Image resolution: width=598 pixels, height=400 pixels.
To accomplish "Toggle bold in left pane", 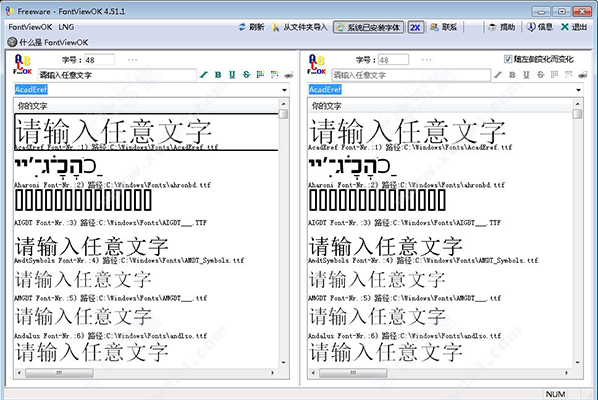I will pos(218,75).
